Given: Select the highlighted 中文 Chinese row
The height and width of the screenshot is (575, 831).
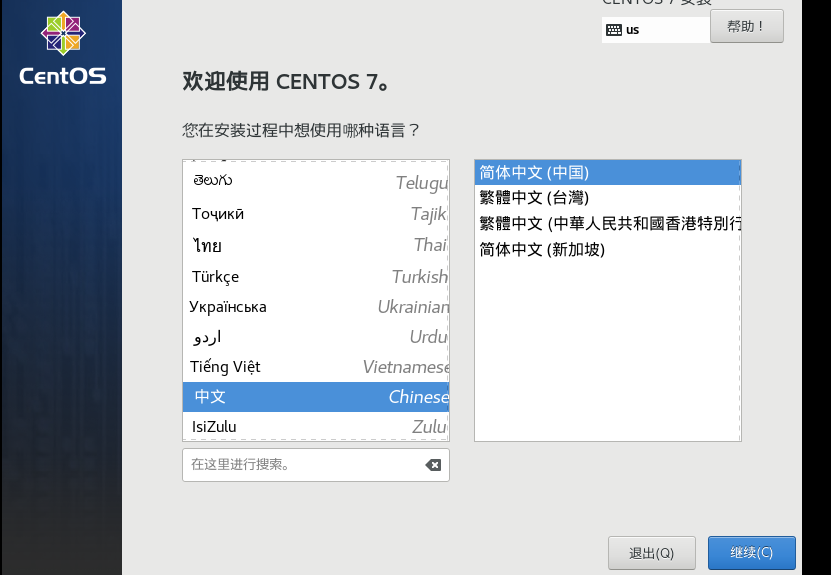Looking at the screenshot, I should point(316,396).
